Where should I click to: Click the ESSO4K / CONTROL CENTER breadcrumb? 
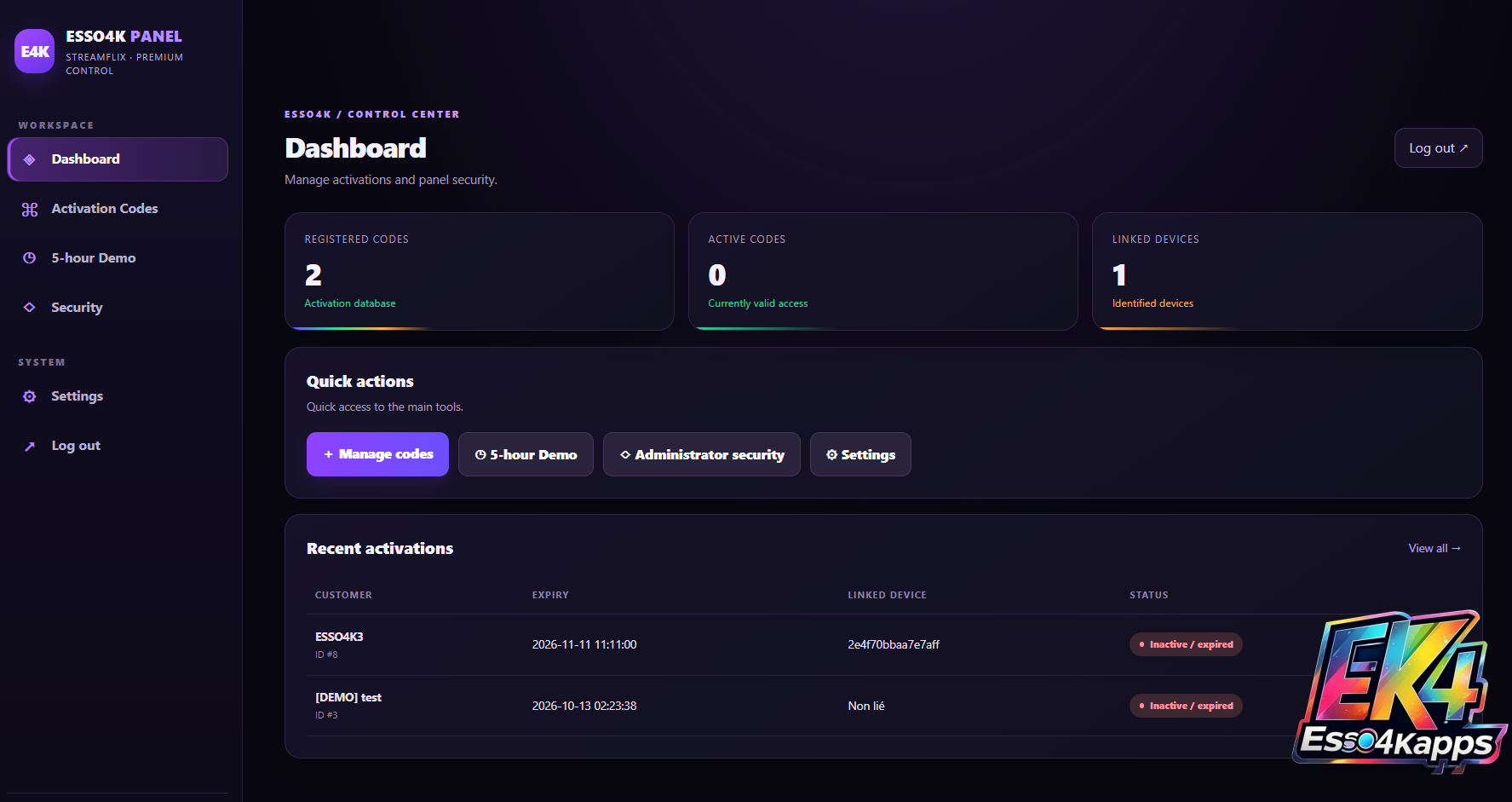372,114
